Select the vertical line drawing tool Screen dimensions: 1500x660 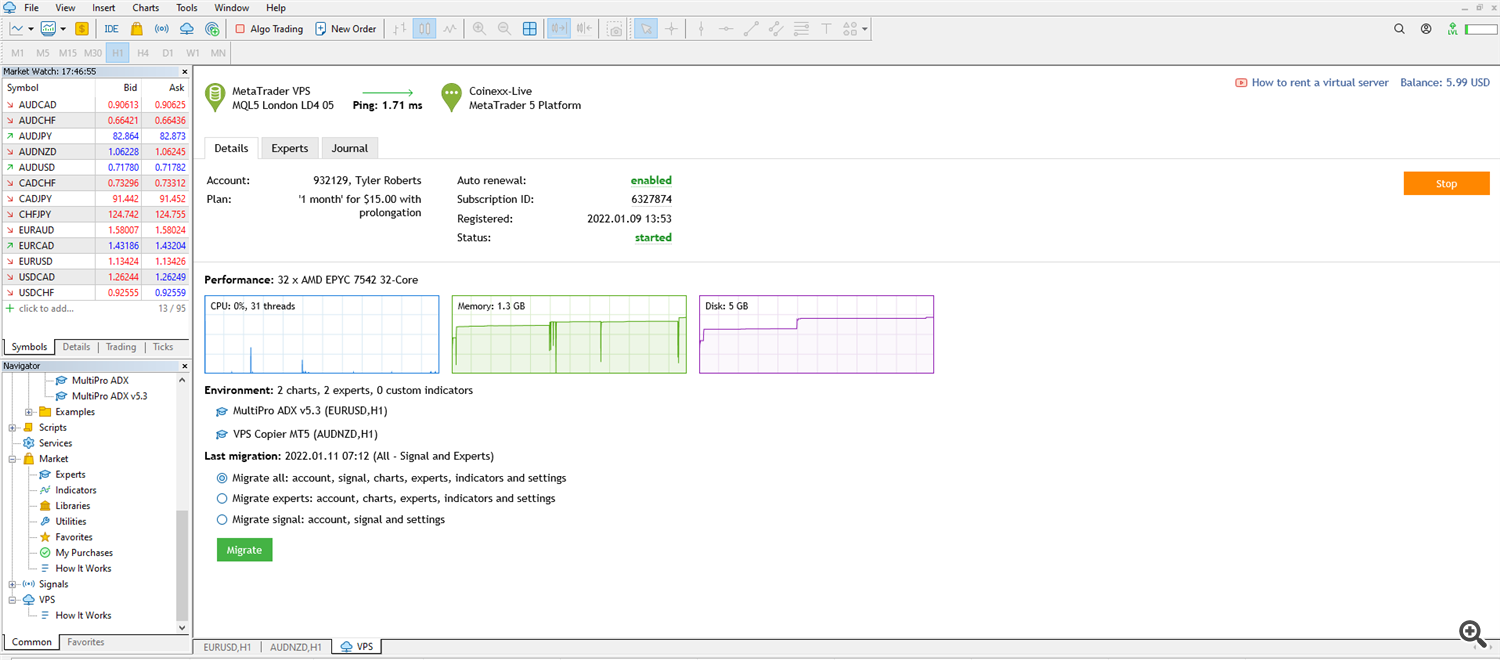pos(701,29)
